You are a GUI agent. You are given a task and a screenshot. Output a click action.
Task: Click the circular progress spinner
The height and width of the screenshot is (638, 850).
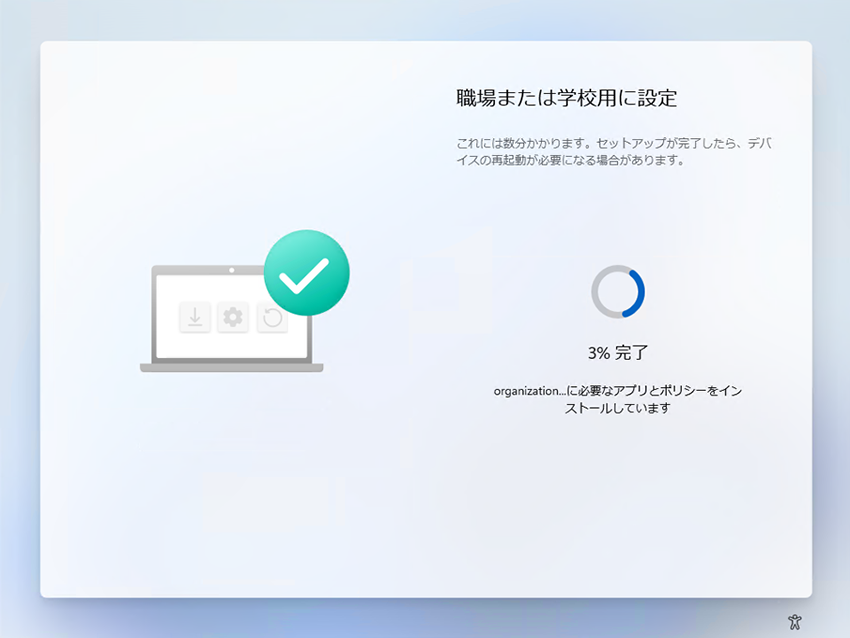click(x=618, y=292)
